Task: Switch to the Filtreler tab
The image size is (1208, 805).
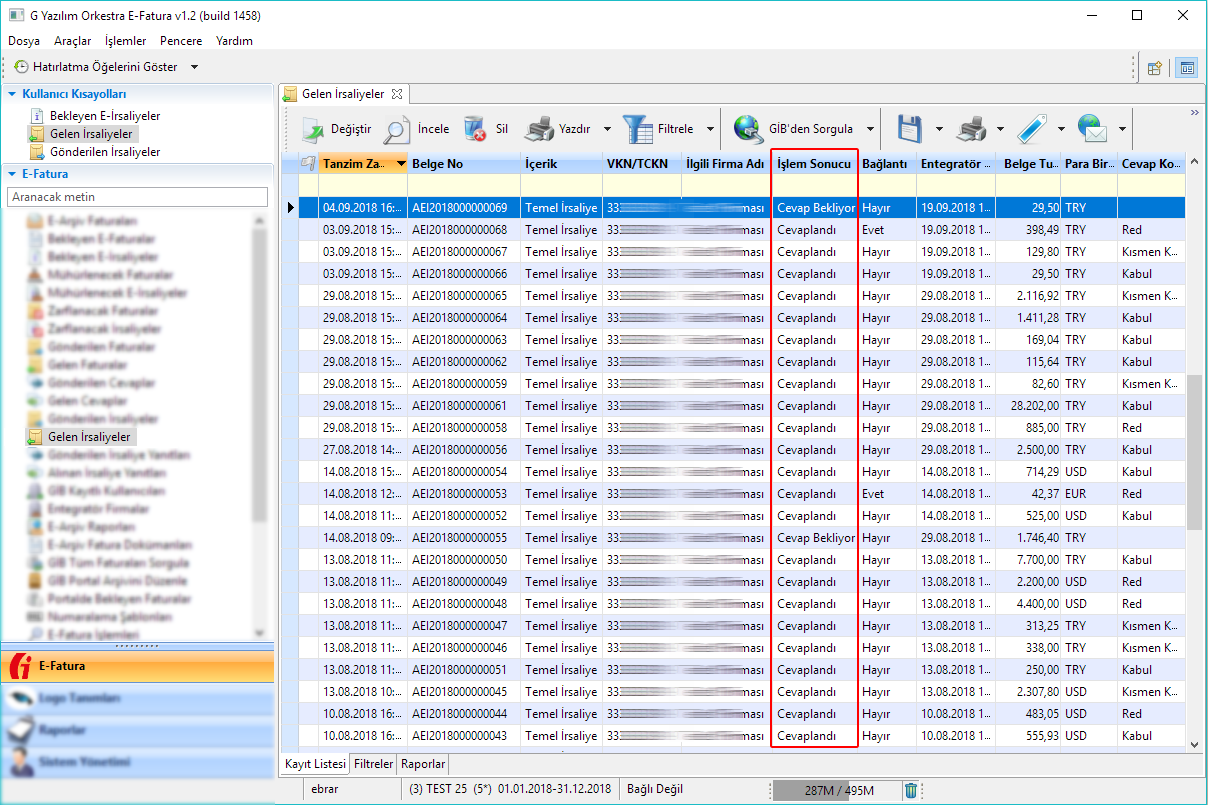Action: (373, 764)
